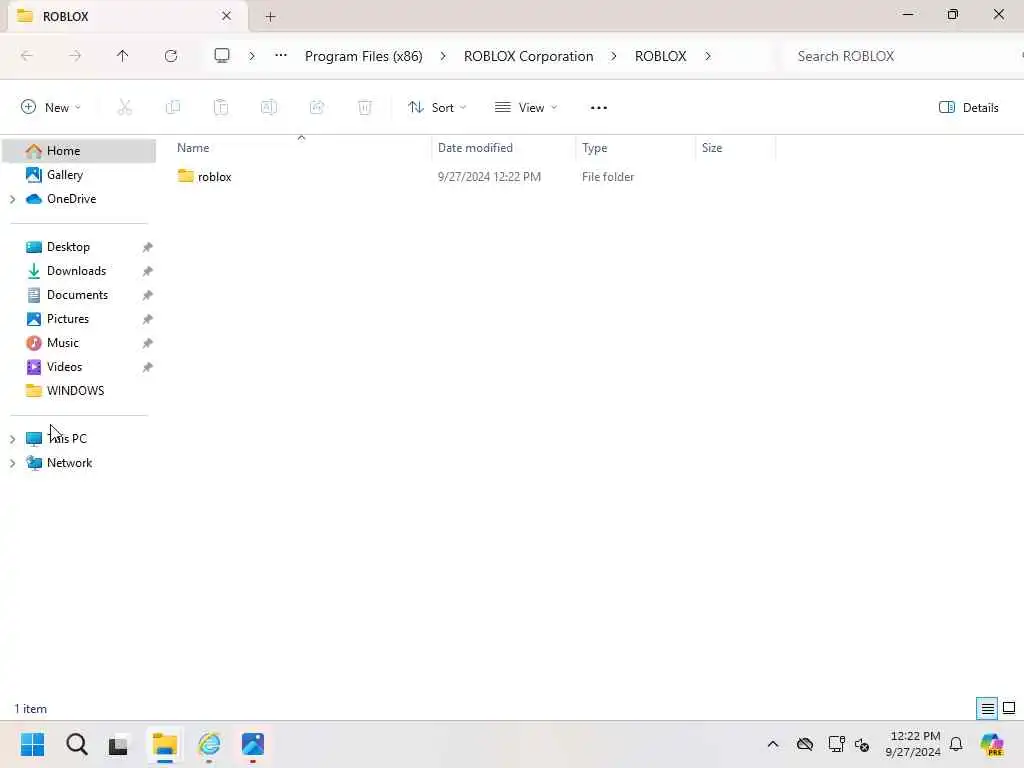The image size is (1024, 768).
Task: Click the pin icon next to Music
Action: (x=148, y=344)
